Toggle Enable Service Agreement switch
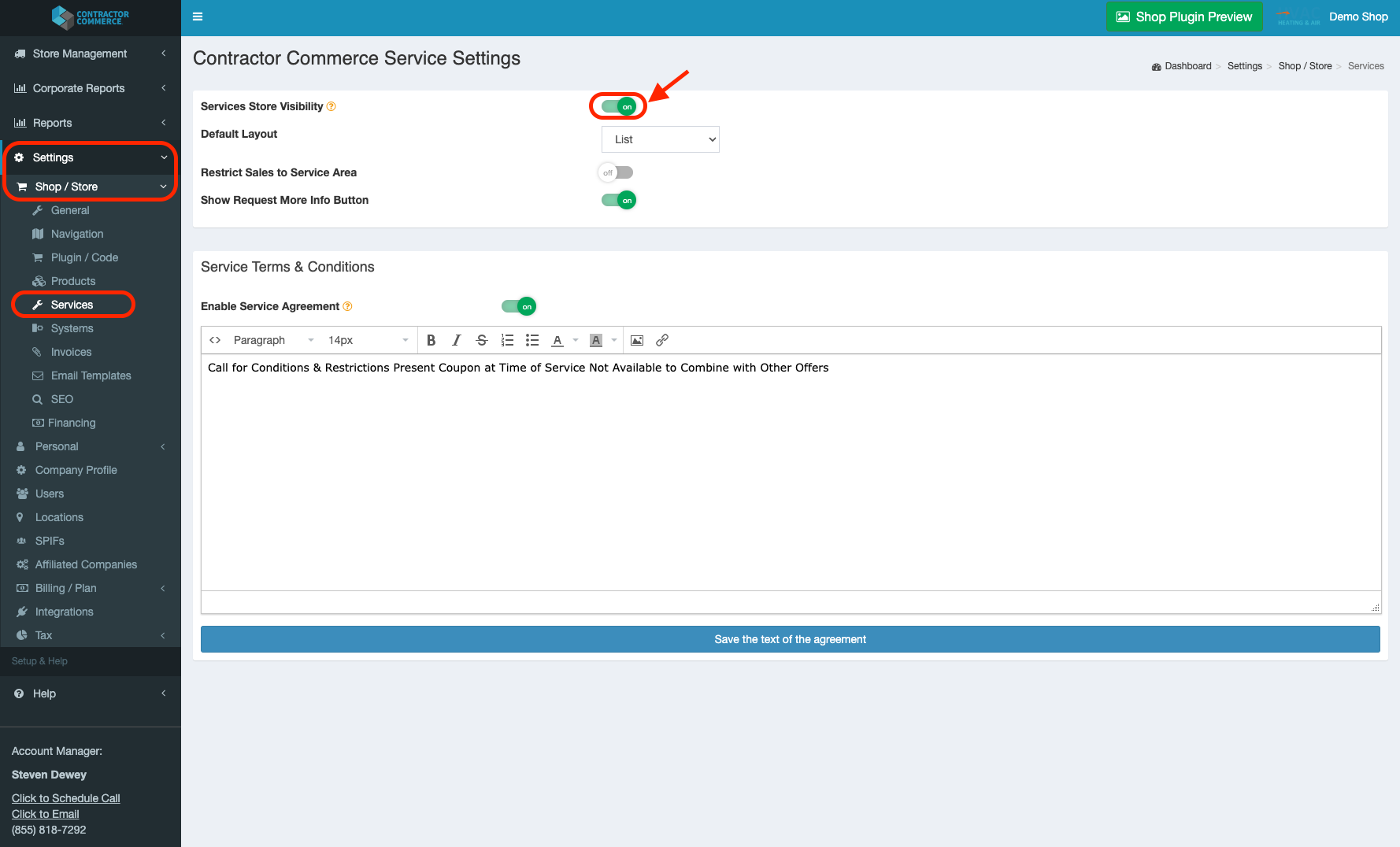The image size is (1400, 847). (x=518, y=306)
